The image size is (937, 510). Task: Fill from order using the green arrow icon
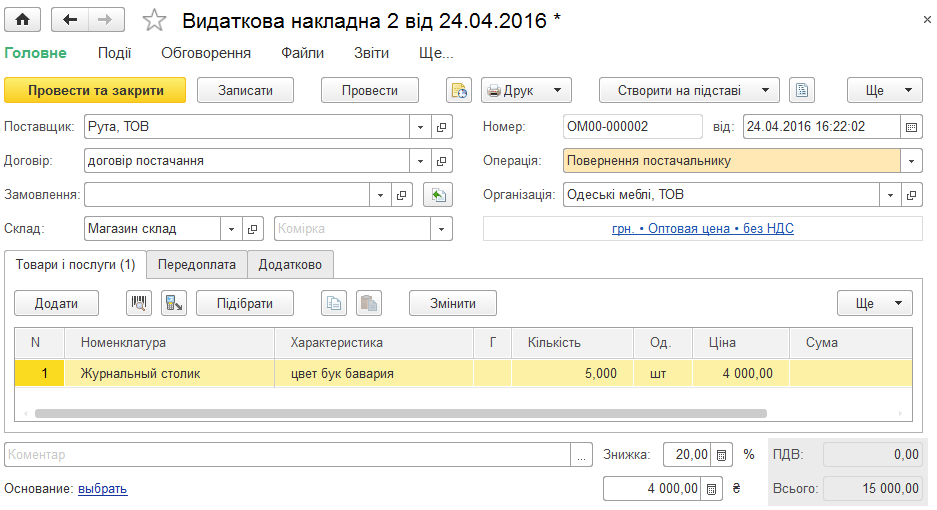[x=438, y=195]
